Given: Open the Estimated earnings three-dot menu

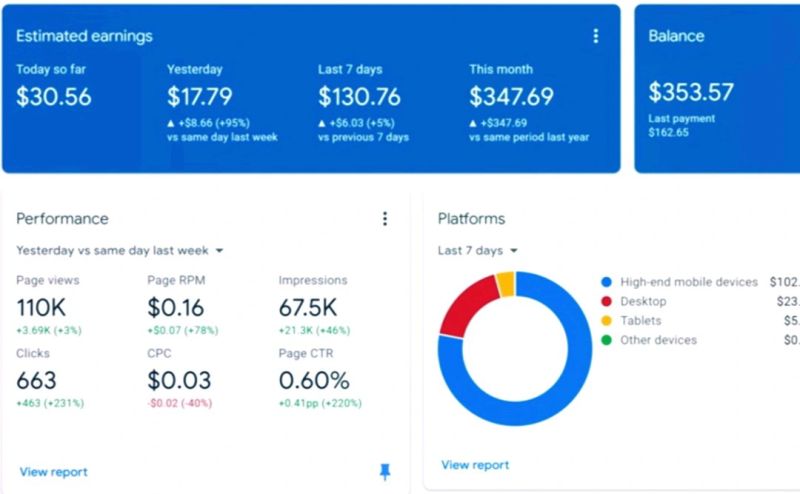Looking at the screenshot, I should click(x=596, y=36).
